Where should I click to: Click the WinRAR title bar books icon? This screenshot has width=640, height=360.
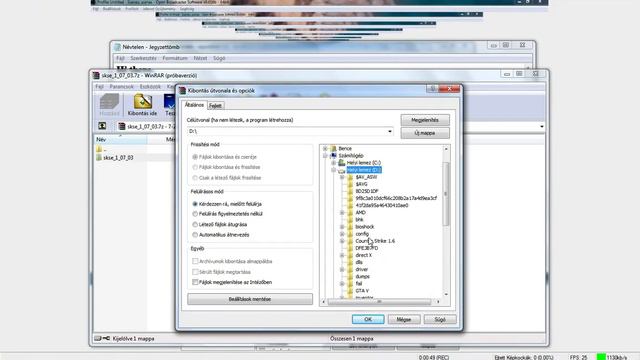click(96, 76)
